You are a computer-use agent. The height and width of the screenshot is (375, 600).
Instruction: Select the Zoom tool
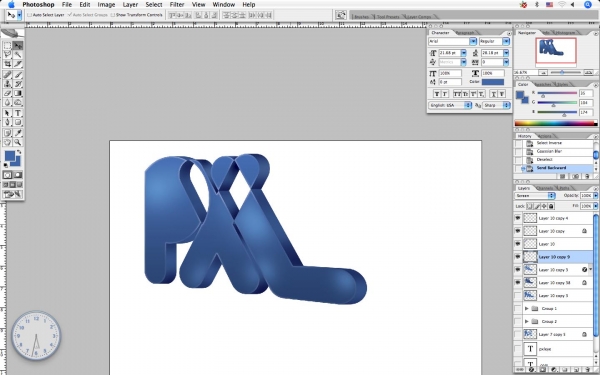(18, 142)
